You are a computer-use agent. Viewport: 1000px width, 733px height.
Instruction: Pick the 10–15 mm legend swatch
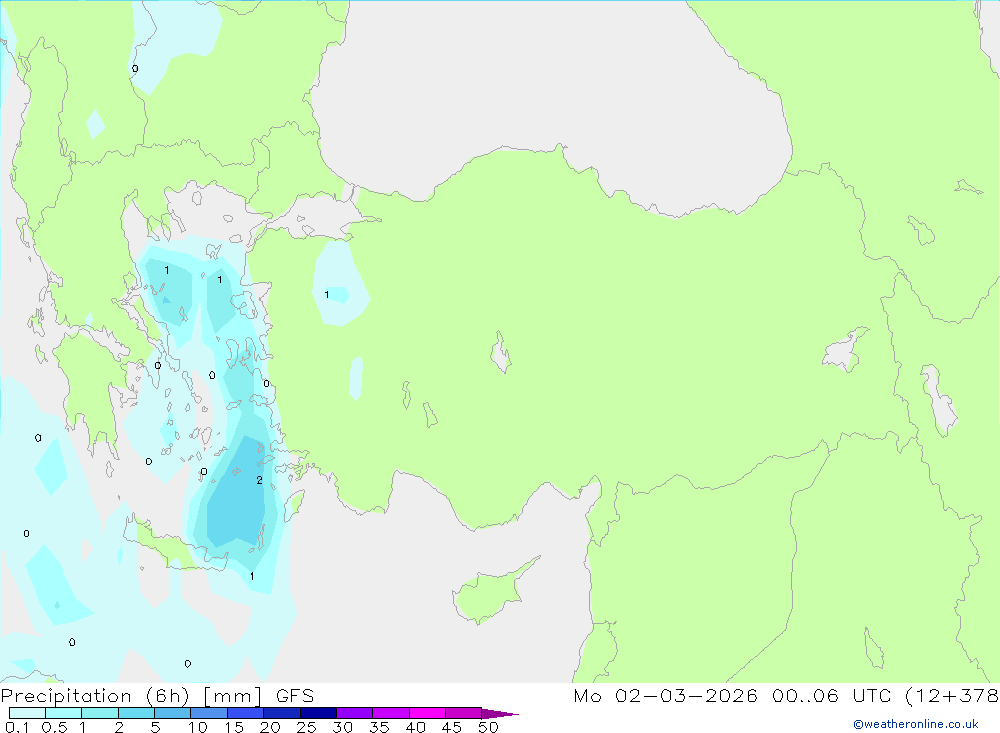(x=209, y=713)
